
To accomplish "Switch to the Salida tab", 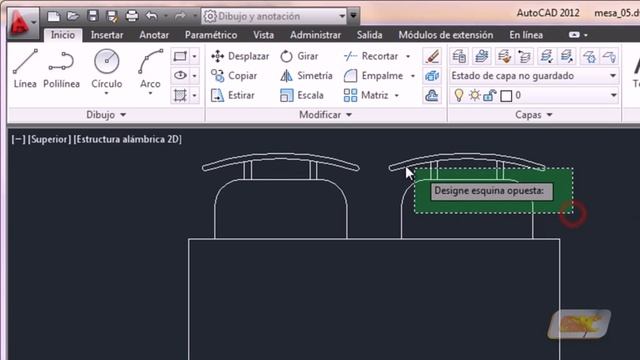I will point(369,35).
